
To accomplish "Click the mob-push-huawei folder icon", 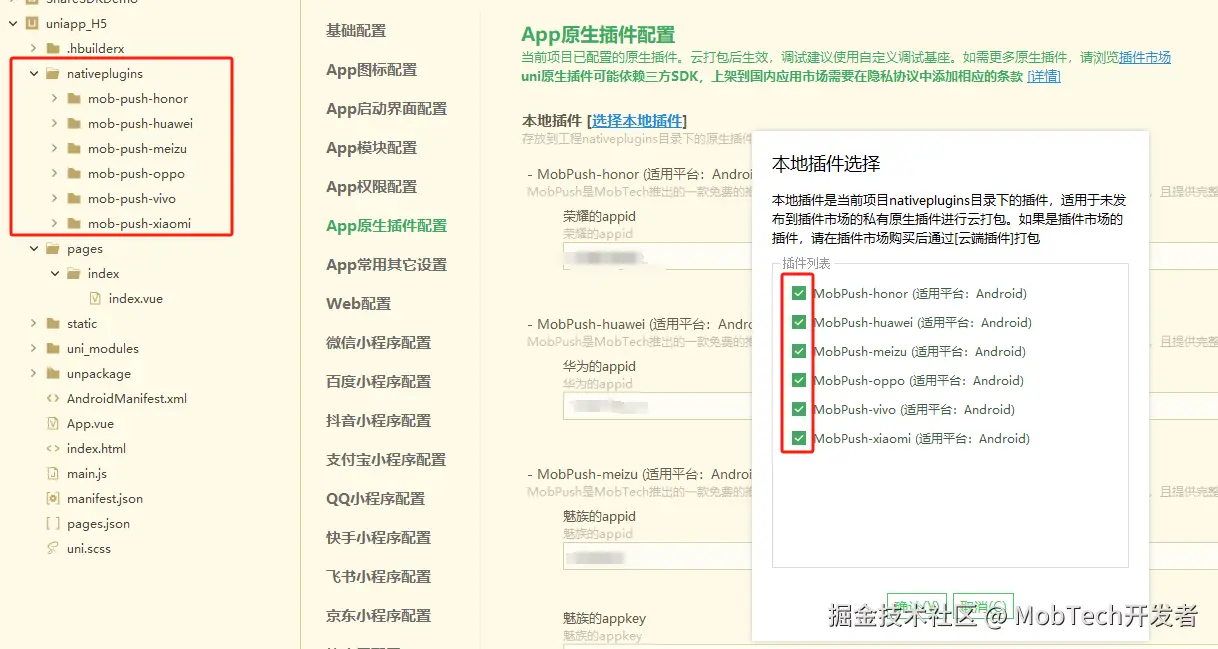I will pyautogui.click(x=74, y=123).
